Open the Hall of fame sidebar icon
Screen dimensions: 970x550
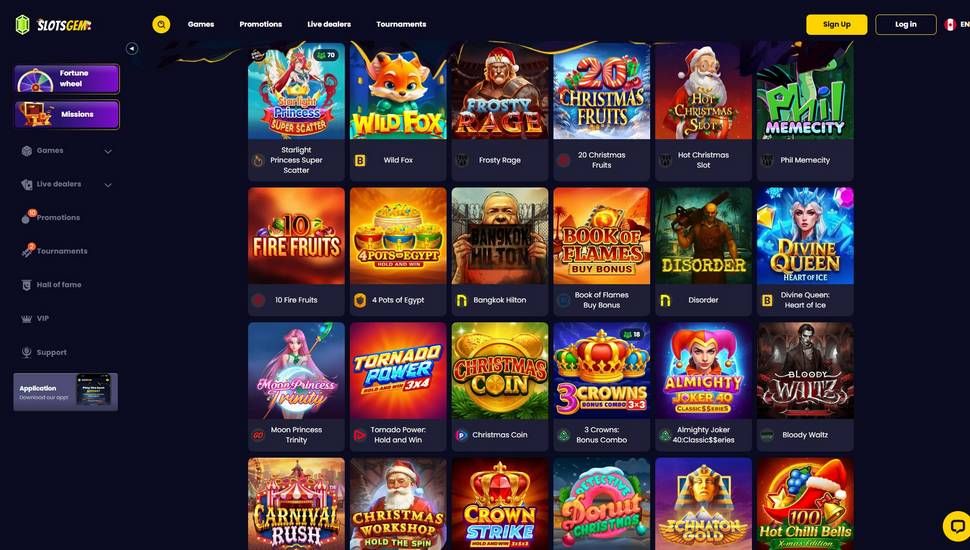[27, 285]
